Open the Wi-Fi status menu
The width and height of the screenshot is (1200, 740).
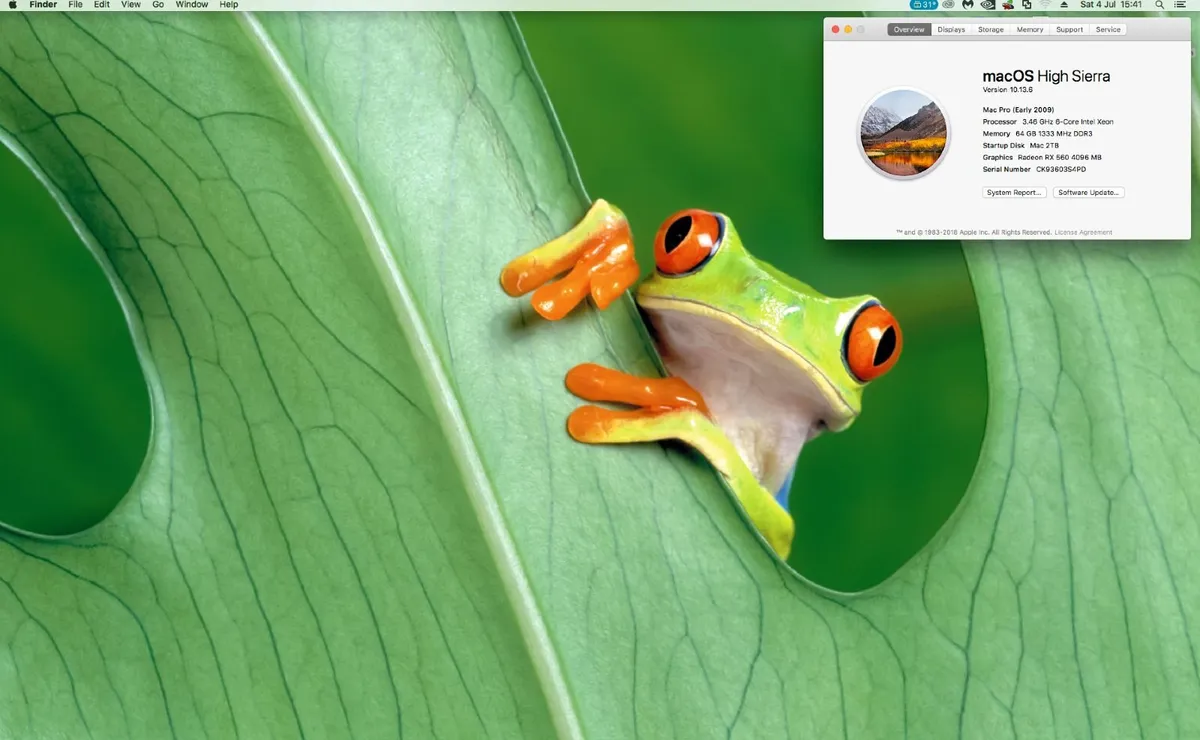[1045, 5]
